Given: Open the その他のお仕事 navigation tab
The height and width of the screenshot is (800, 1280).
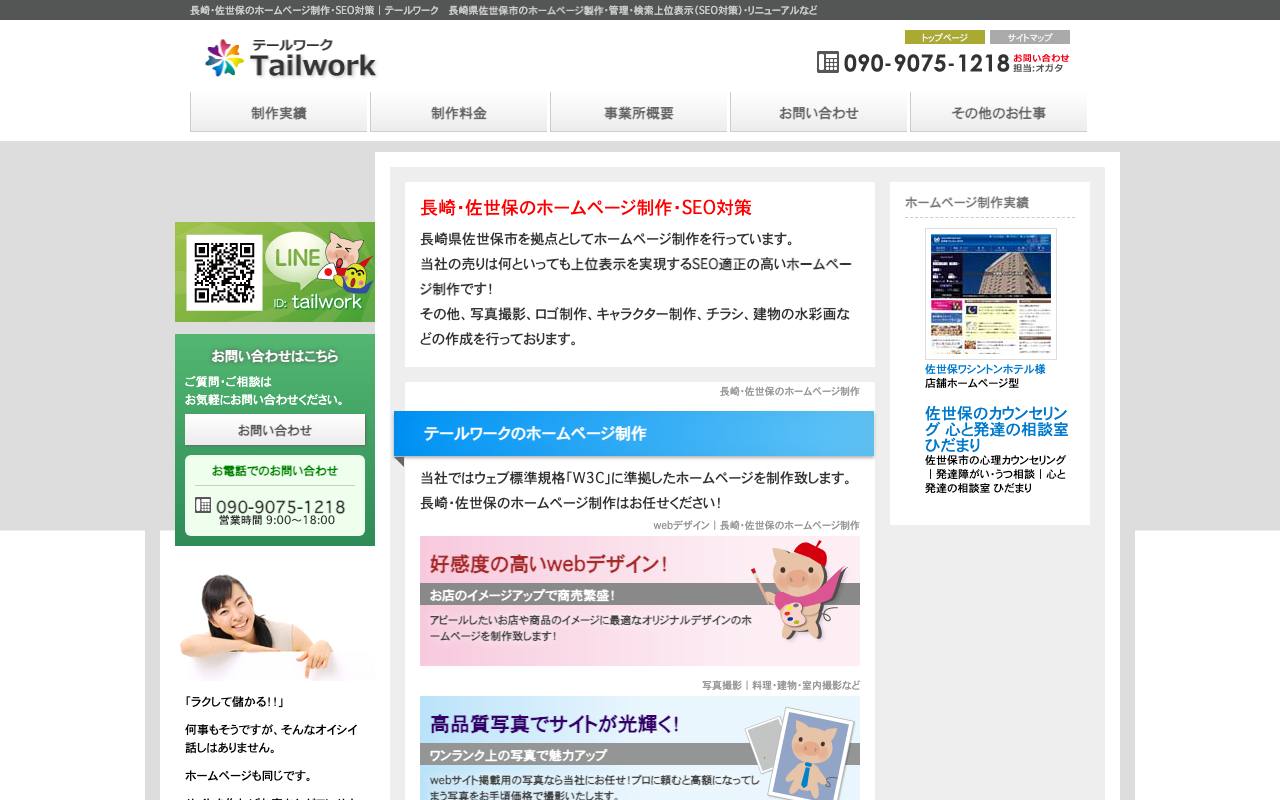Looking at the screenshot, I should pos(999,112).
